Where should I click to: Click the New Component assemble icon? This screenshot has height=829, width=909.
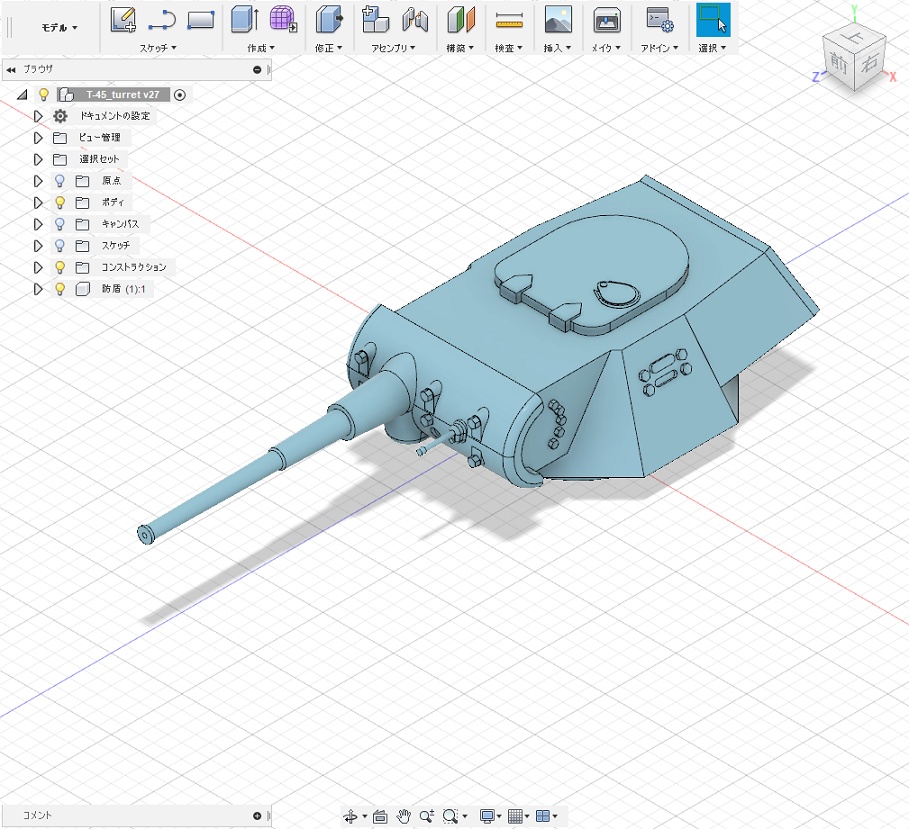(x=375, y=20)
